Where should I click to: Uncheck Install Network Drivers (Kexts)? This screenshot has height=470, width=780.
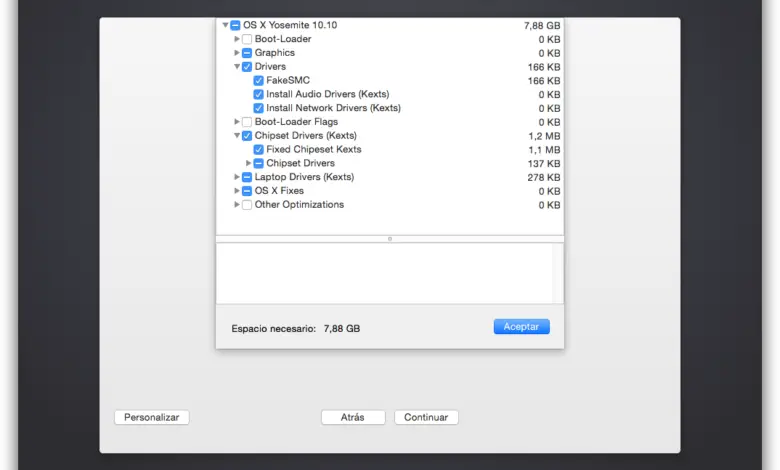(x=258, y=108)
